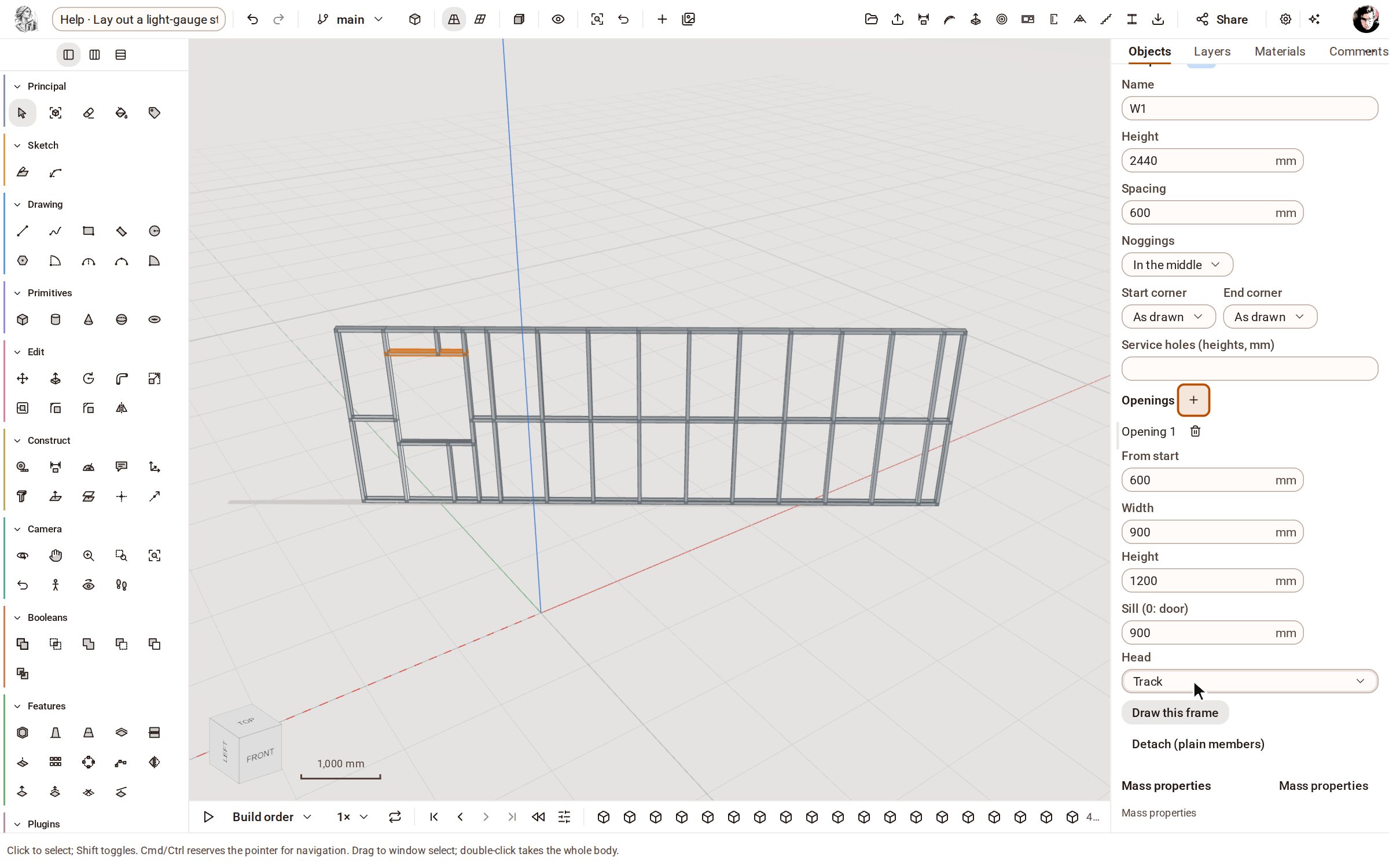Select the Eraser tool in Principal

point(89,113)
